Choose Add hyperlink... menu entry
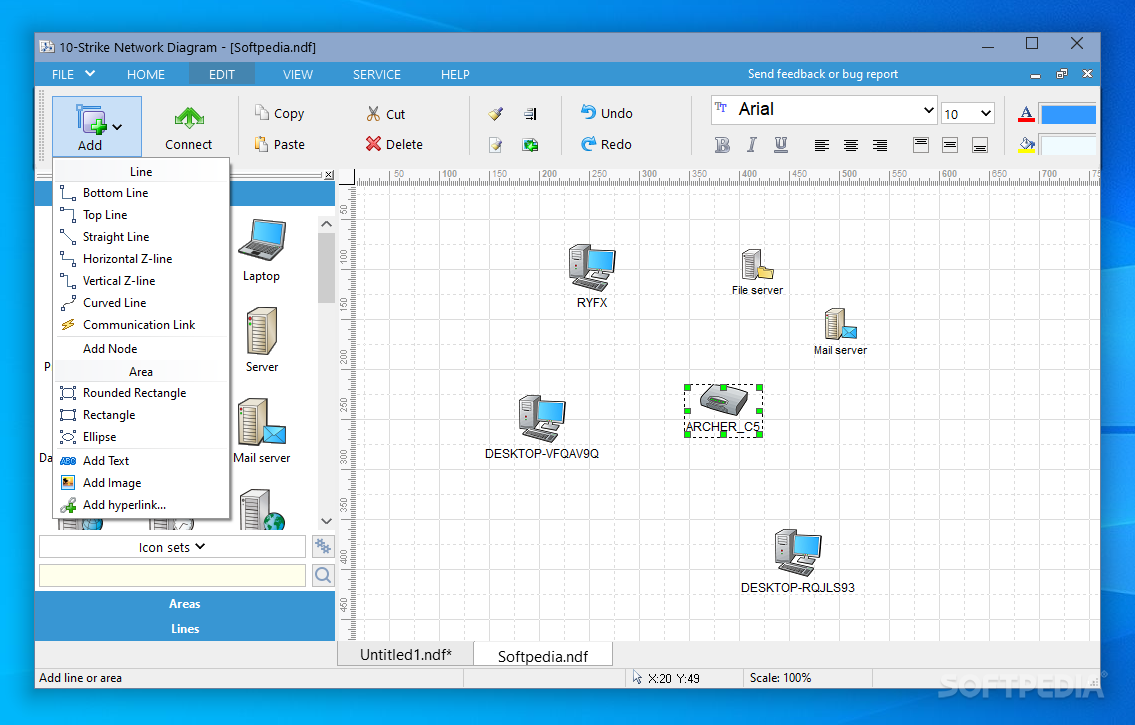The image size is (1135, 725). coord(141,505)
